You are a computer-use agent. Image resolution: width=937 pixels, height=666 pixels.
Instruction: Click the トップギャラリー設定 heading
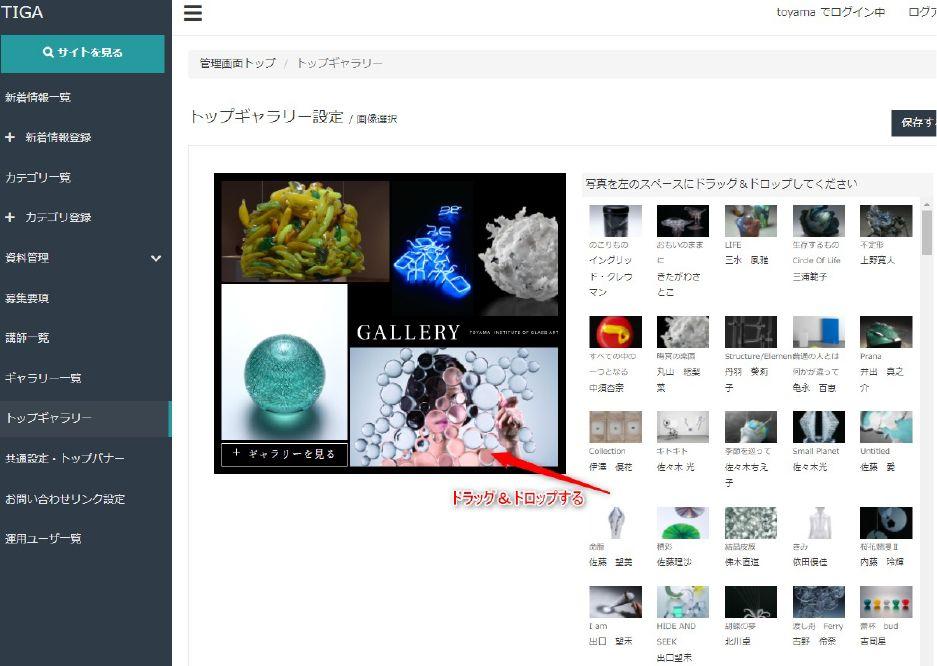(x=267, y=116)
